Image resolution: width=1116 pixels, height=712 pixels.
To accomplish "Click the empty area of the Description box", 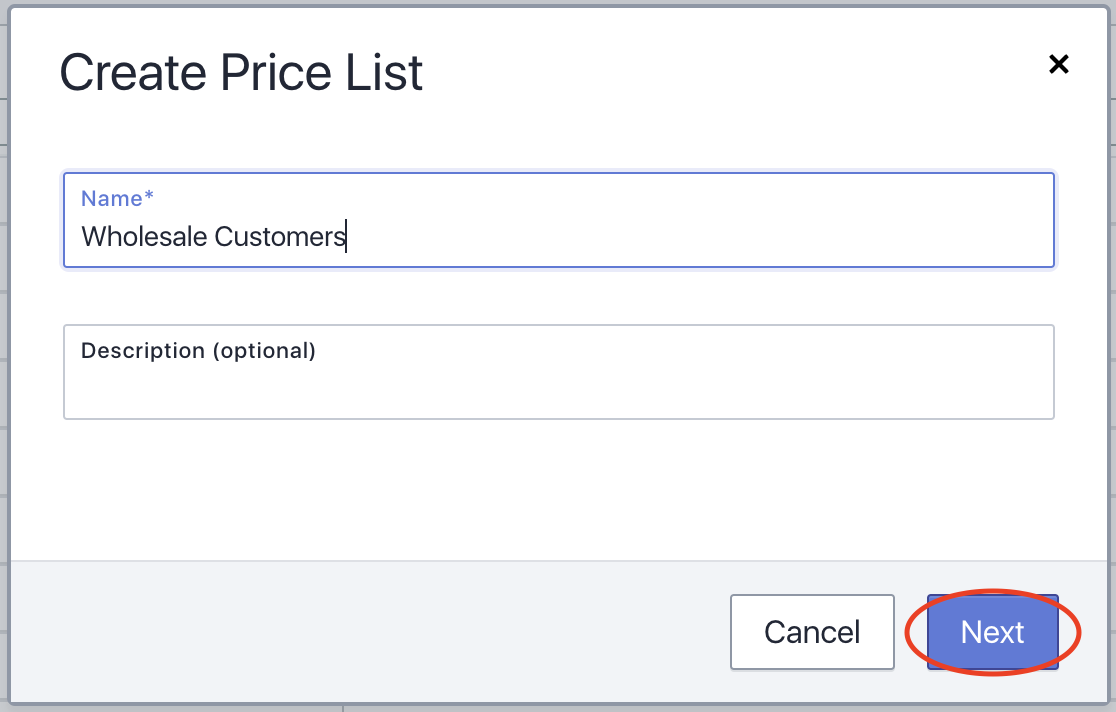I will click(600, 390).
